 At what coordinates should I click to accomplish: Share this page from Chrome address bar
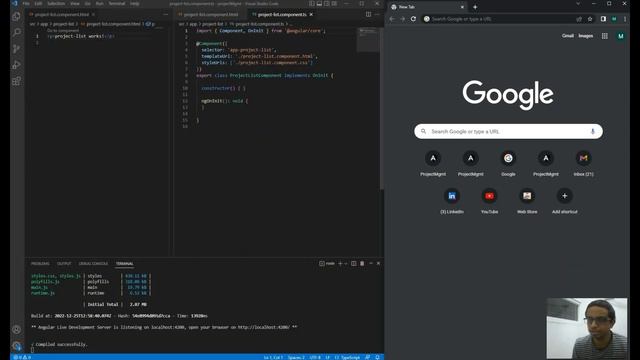(579, 19)
